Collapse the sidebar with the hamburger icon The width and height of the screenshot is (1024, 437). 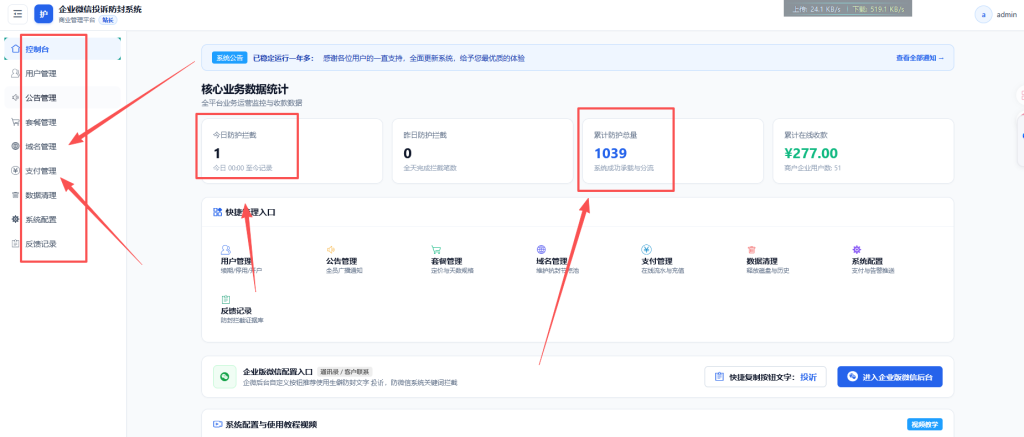coord(18,14)
